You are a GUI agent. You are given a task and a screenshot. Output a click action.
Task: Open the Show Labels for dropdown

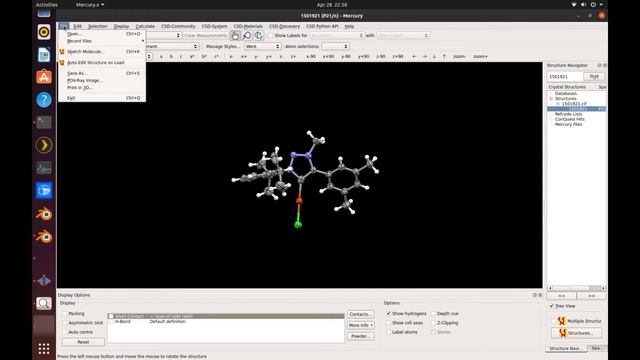pyautogui.click(x=336, y=36)
